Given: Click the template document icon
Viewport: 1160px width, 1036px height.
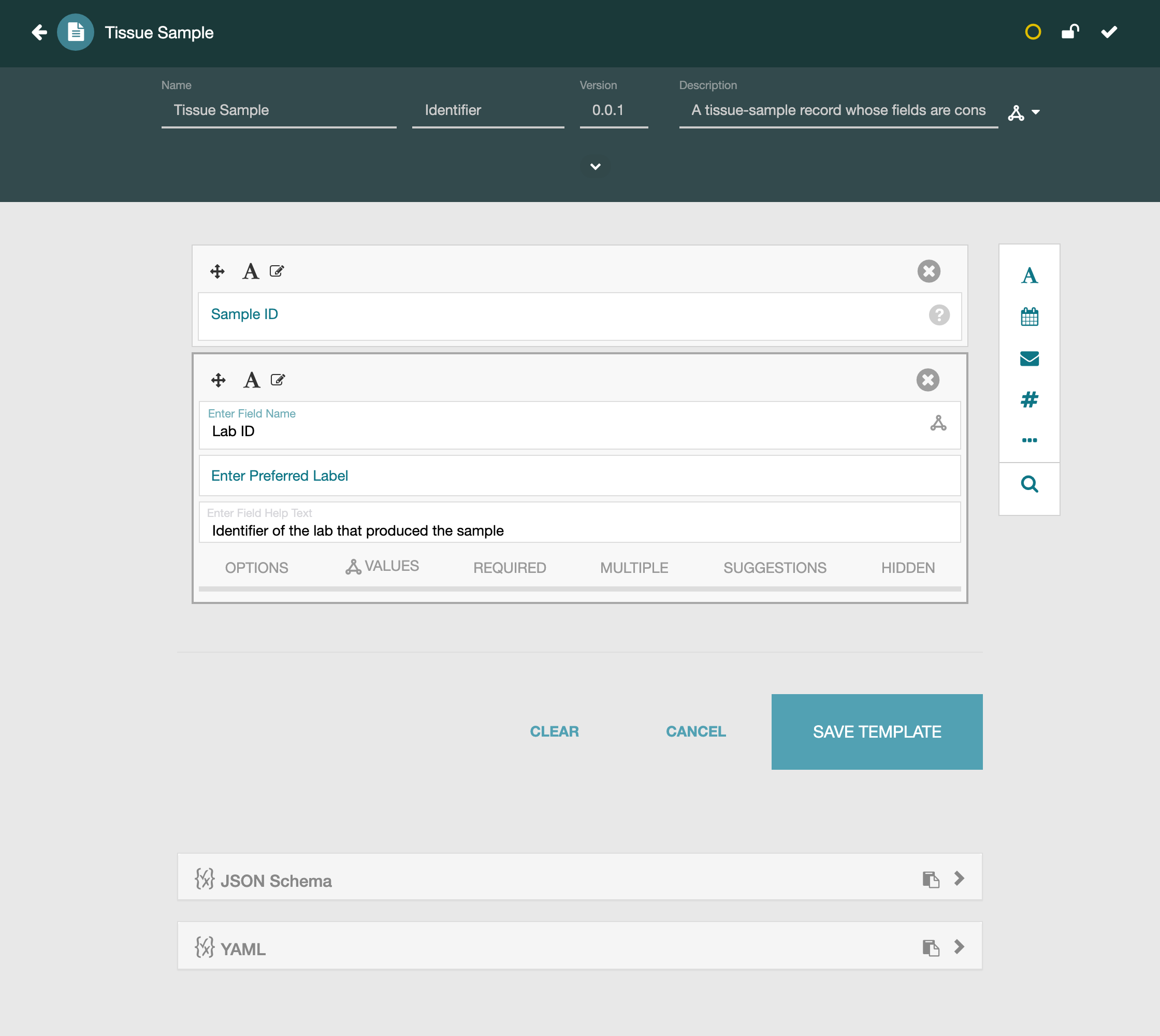Looking at the screenshot, I should pos(76,33).
